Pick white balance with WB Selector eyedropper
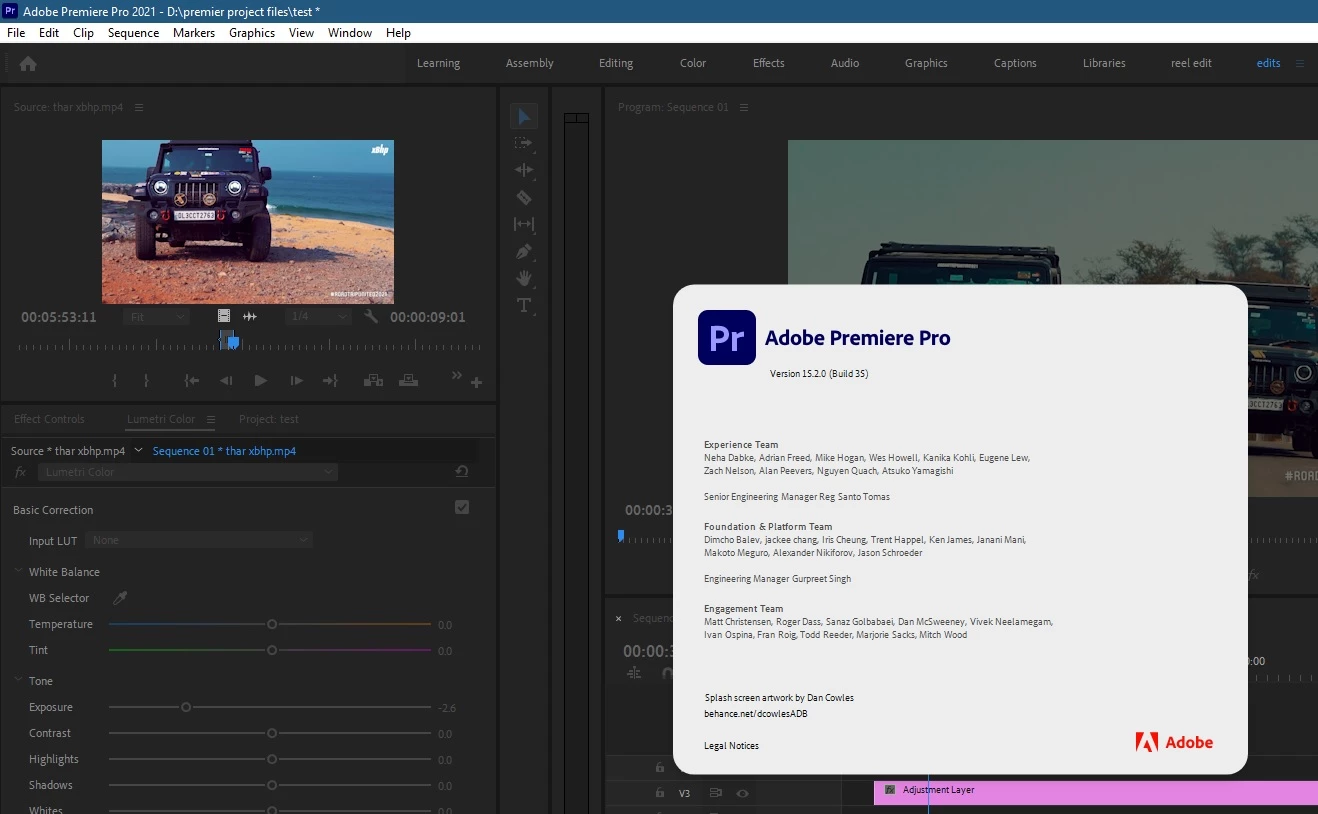The height and width of the screenshot is (814, 1318). pyautogui.click(x=120, y=598)
